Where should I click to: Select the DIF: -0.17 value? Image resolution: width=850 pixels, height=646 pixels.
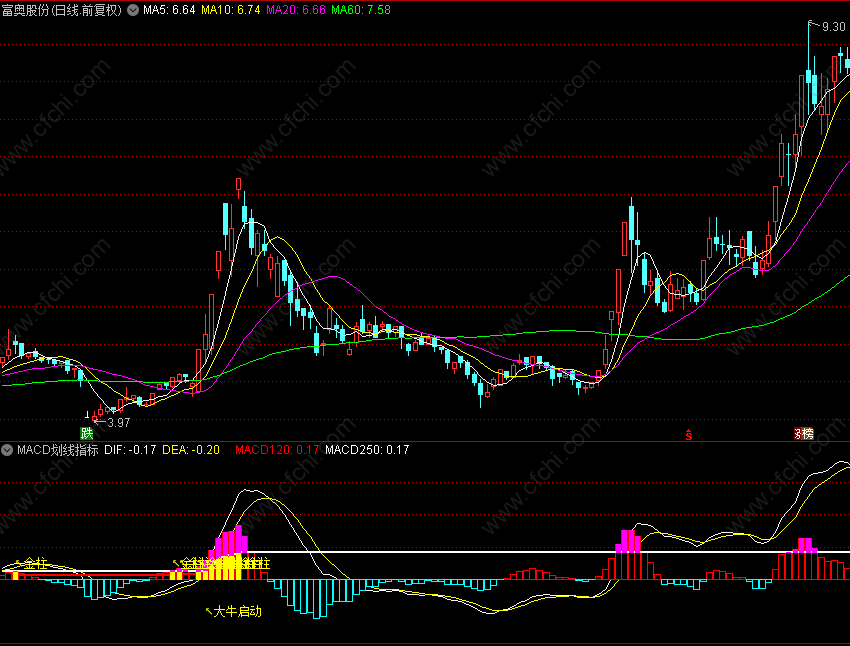[x=130, y=450]
